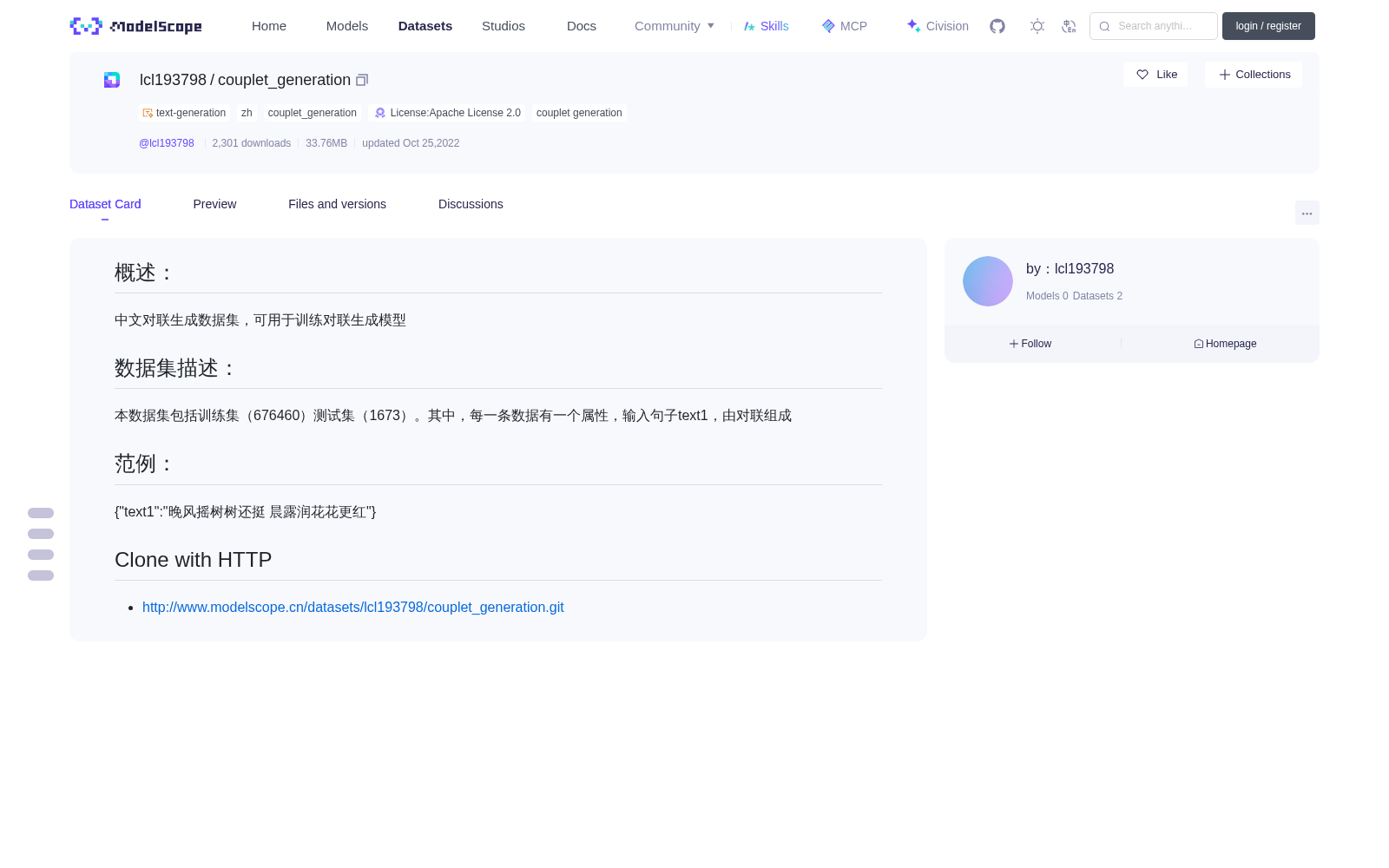Image resolution: width=1389 pixels, height=868 pixels.
Task: Open Models in navigation bar
Action: [x=347, y=26]
